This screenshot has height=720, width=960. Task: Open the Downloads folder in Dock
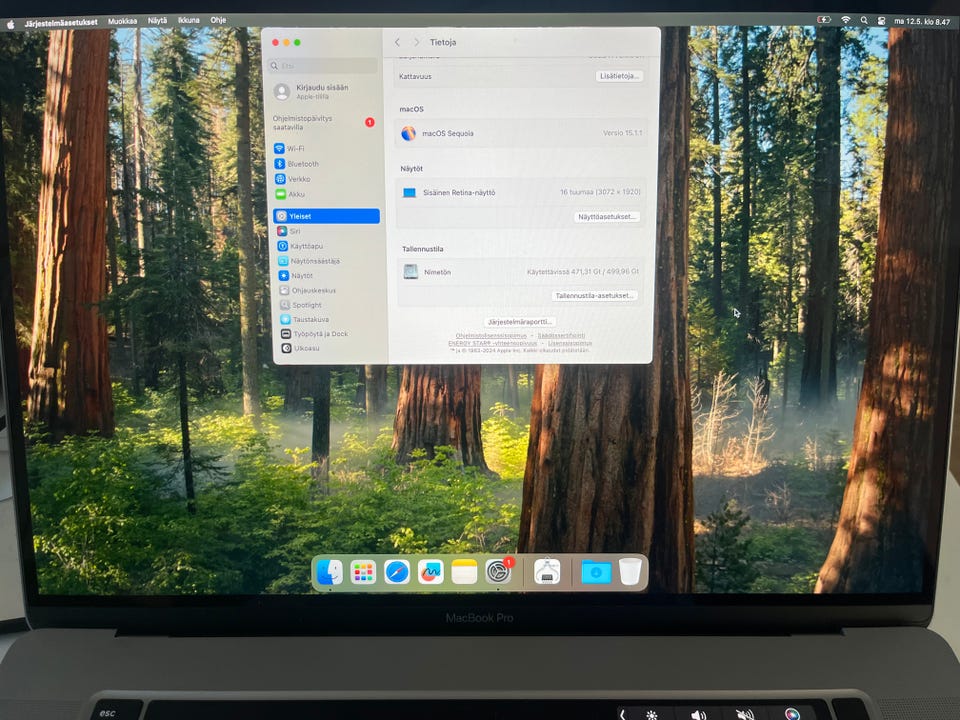596,572
